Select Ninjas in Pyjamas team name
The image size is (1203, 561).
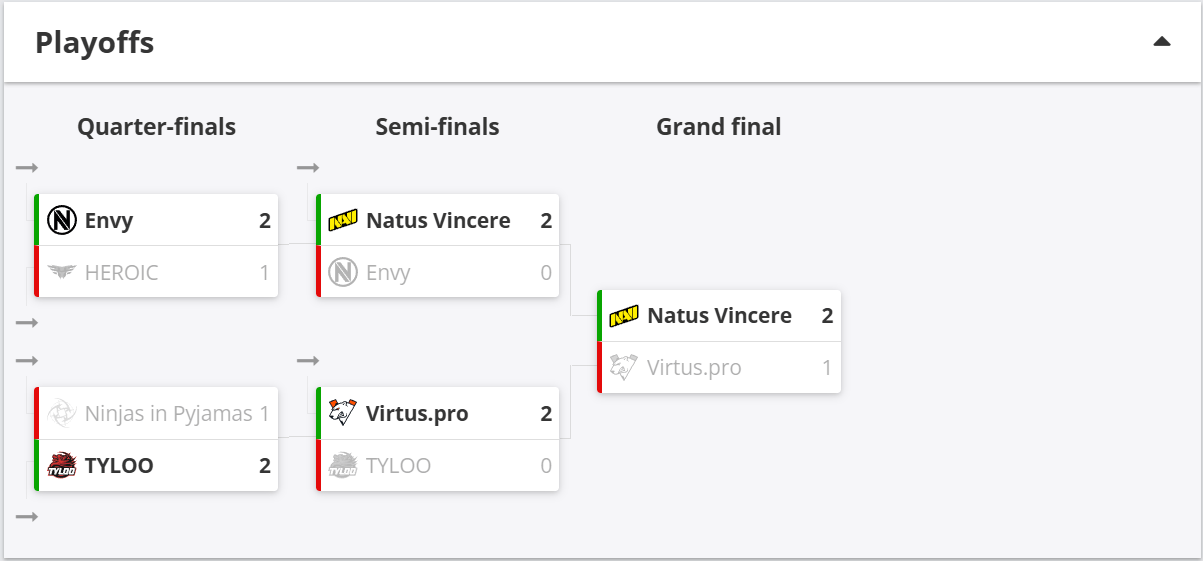169,414
